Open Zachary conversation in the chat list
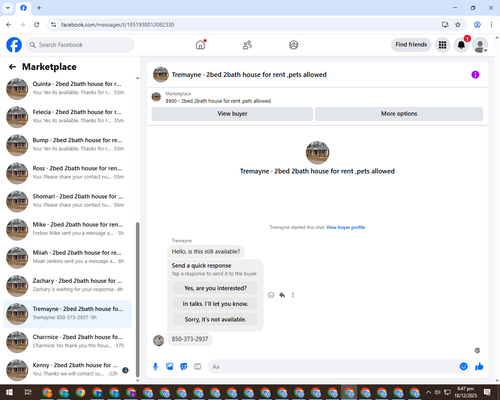 67,286
